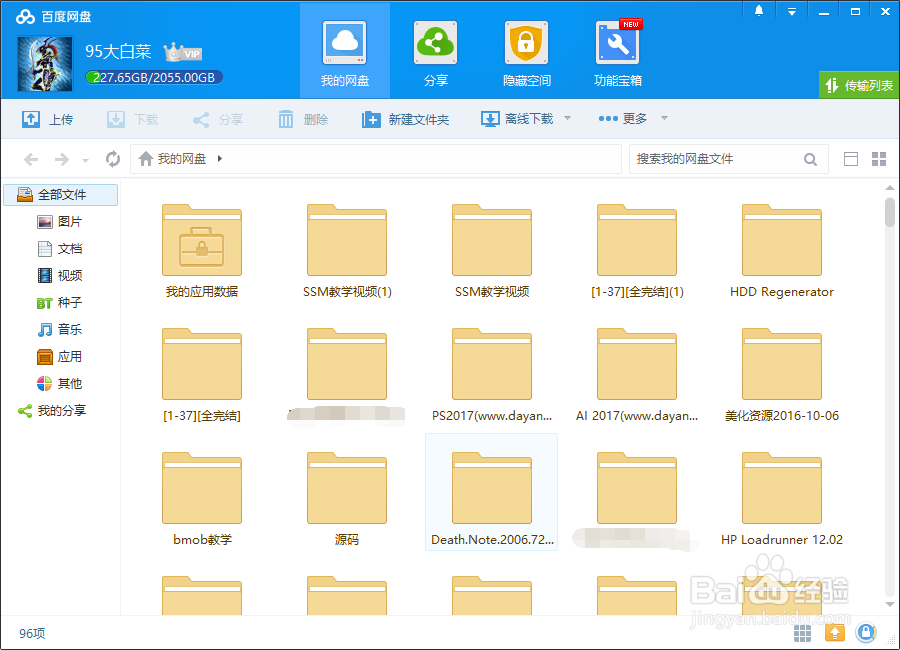Select the 我的应用数据 folder
The width and height of the screenshot is (900, 650).
[202, 252]
